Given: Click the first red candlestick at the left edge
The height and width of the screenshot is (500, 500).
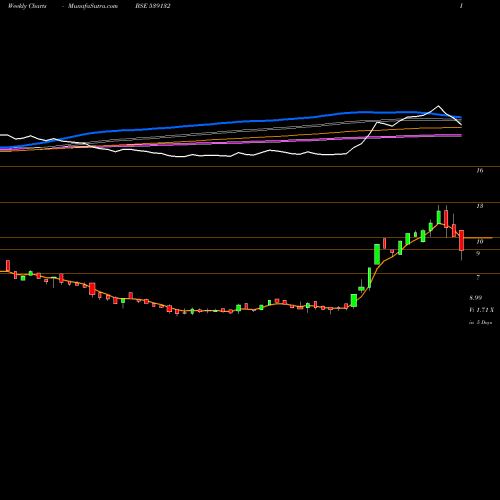Looking at the screenshot, I should pos(8,266).
